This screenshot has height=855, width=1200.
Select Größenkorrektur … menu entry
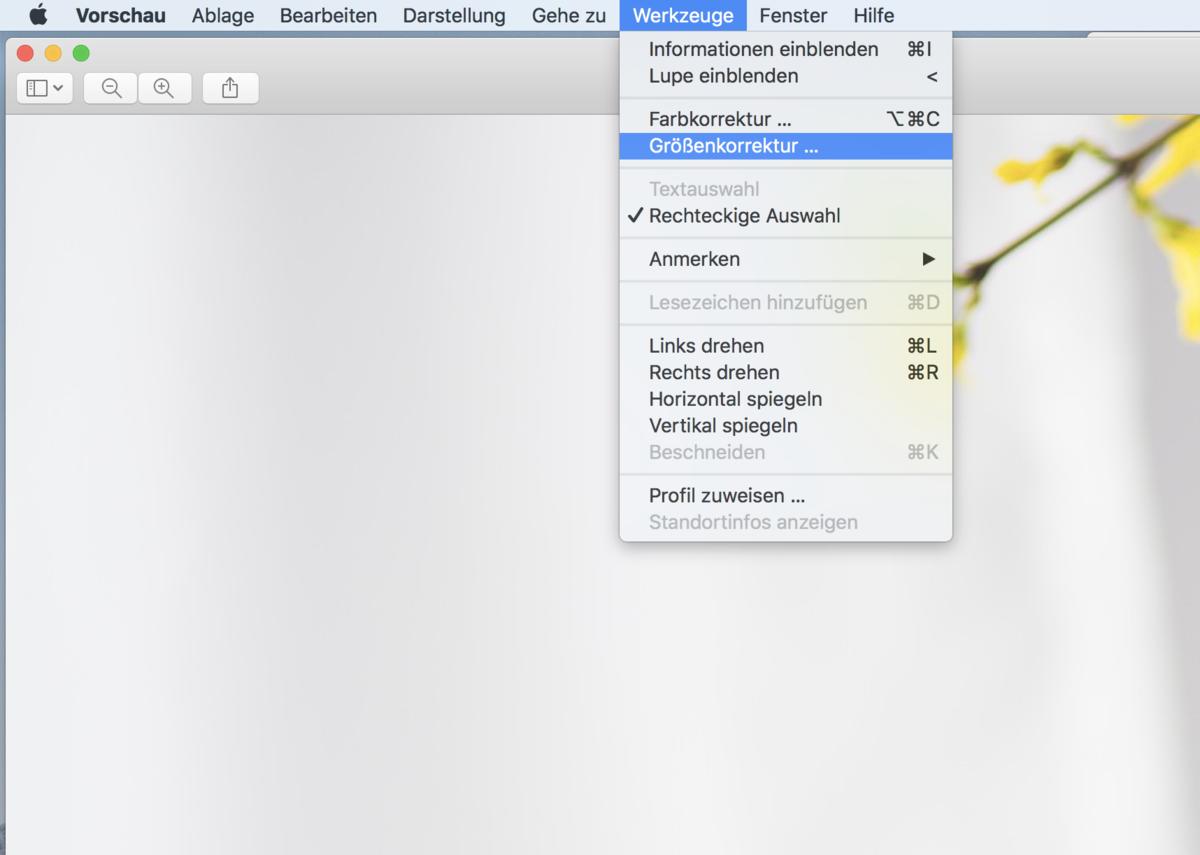coord(786,146)
